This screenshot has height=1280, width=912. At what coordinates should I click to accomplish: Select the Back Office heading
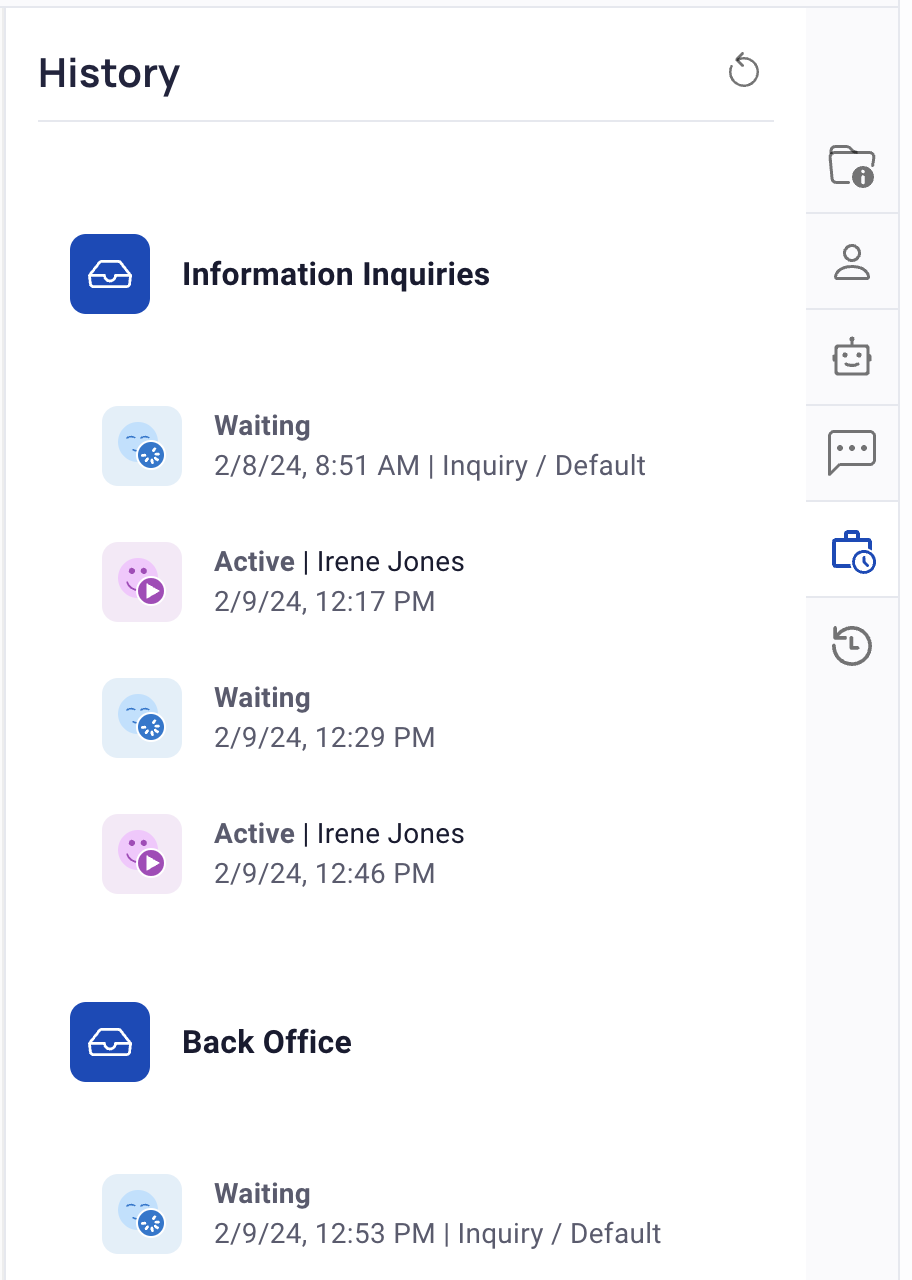(267, 1042)
